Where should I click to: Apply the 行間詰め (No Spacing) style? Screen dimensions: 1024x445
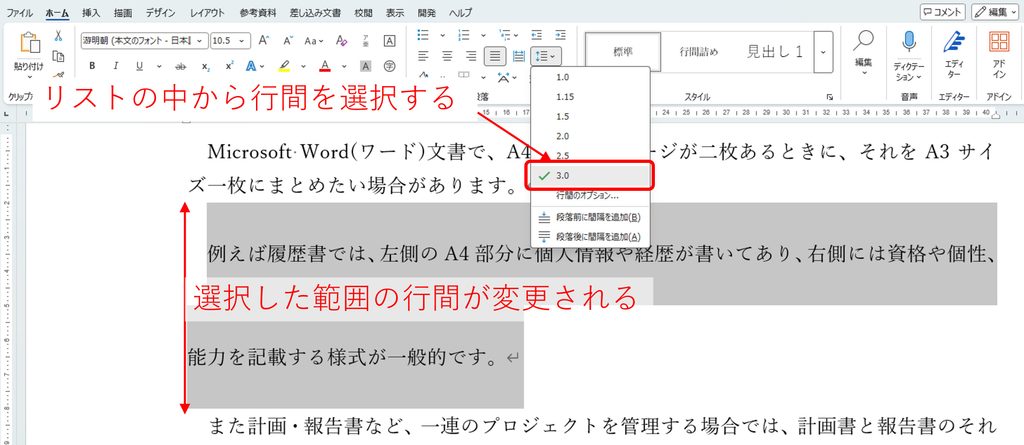[699, 52]
